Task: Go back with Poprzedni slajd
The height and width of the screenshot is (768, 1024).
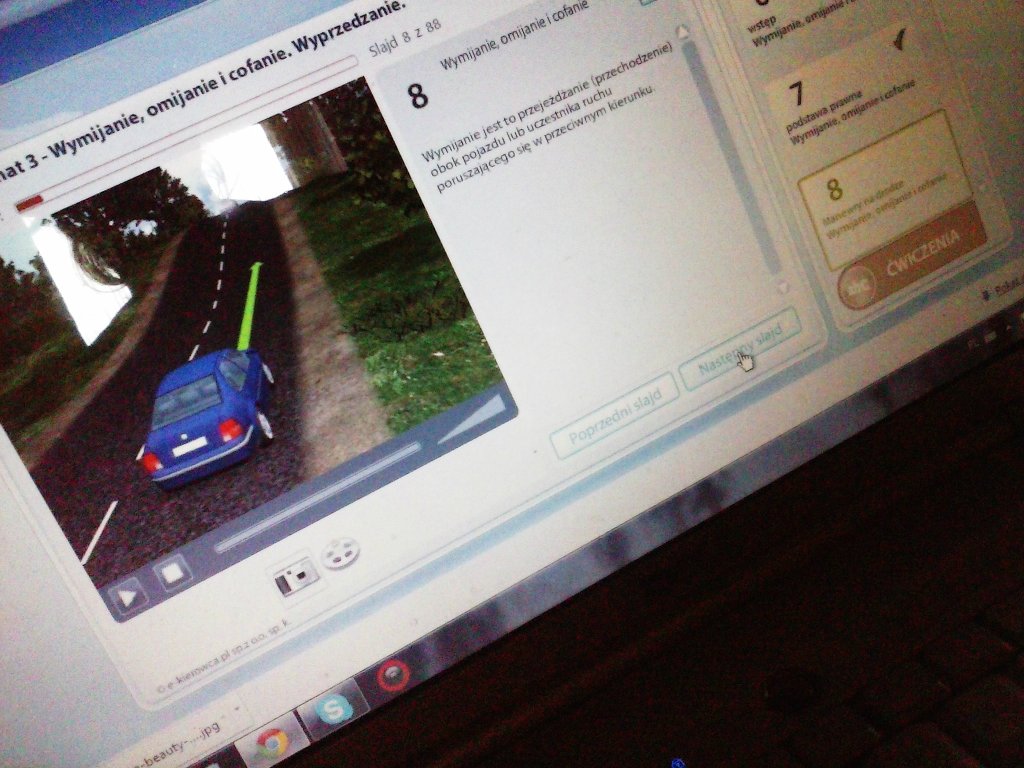Action: tap(614, 415)
